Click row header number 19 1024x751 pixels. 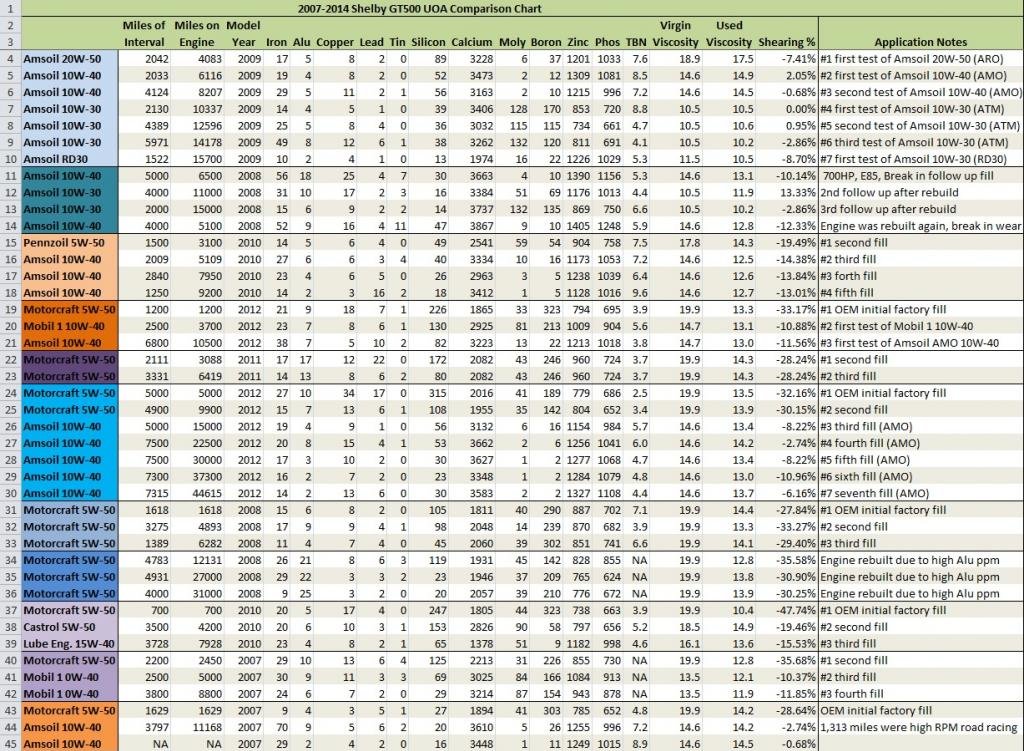click(x=10, y=310)
